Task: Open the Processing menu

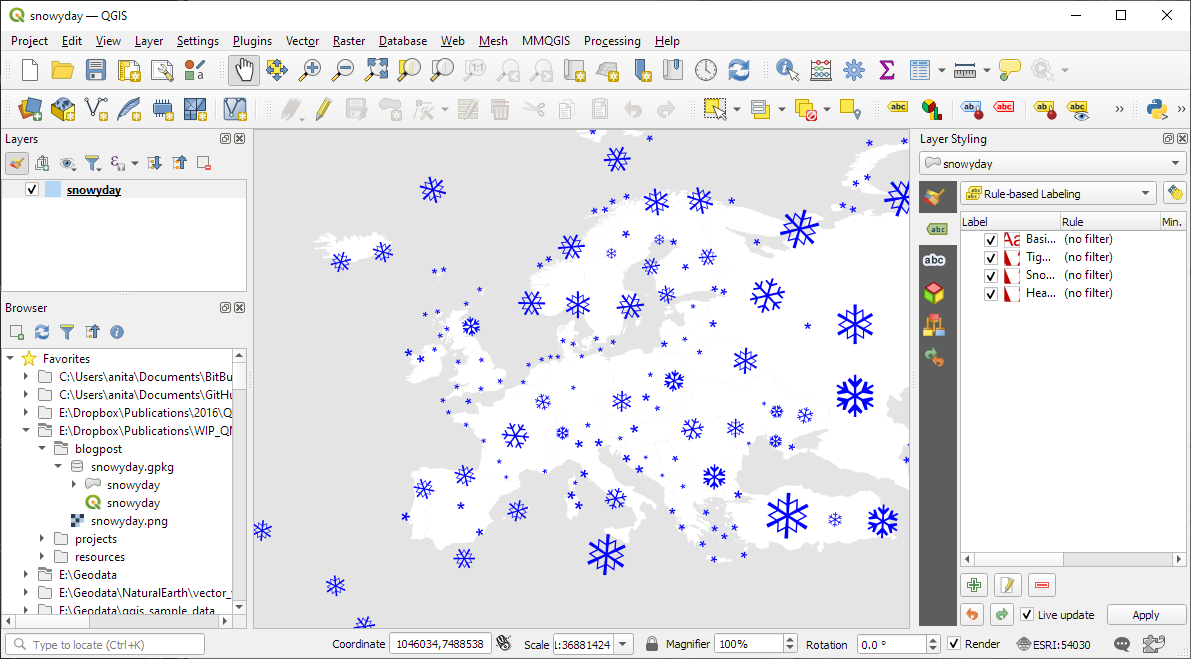Action: (x=612, y=41)
